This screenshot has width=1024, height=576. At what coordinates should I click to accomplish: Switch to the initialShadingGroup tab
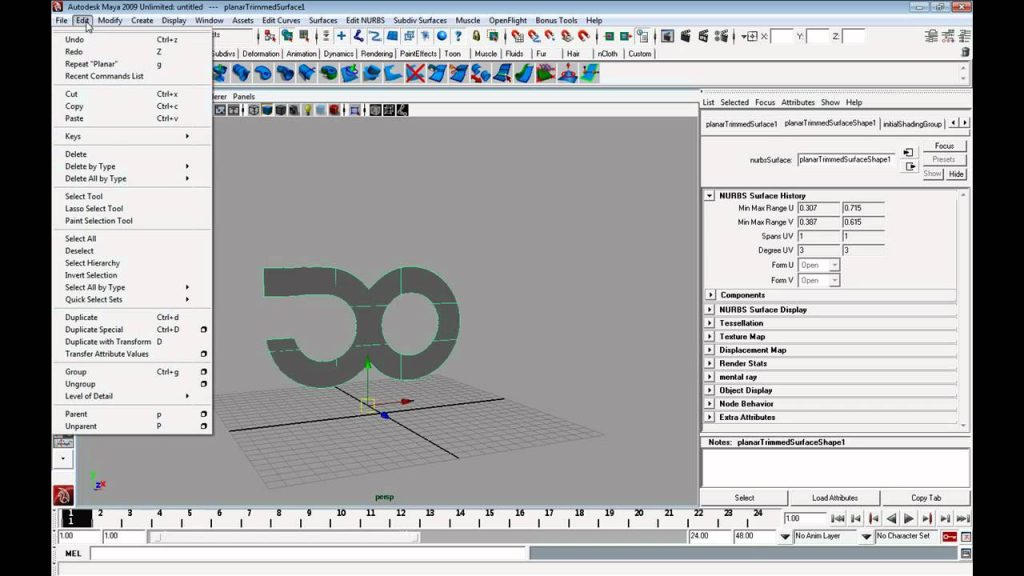tap(912, 123)
